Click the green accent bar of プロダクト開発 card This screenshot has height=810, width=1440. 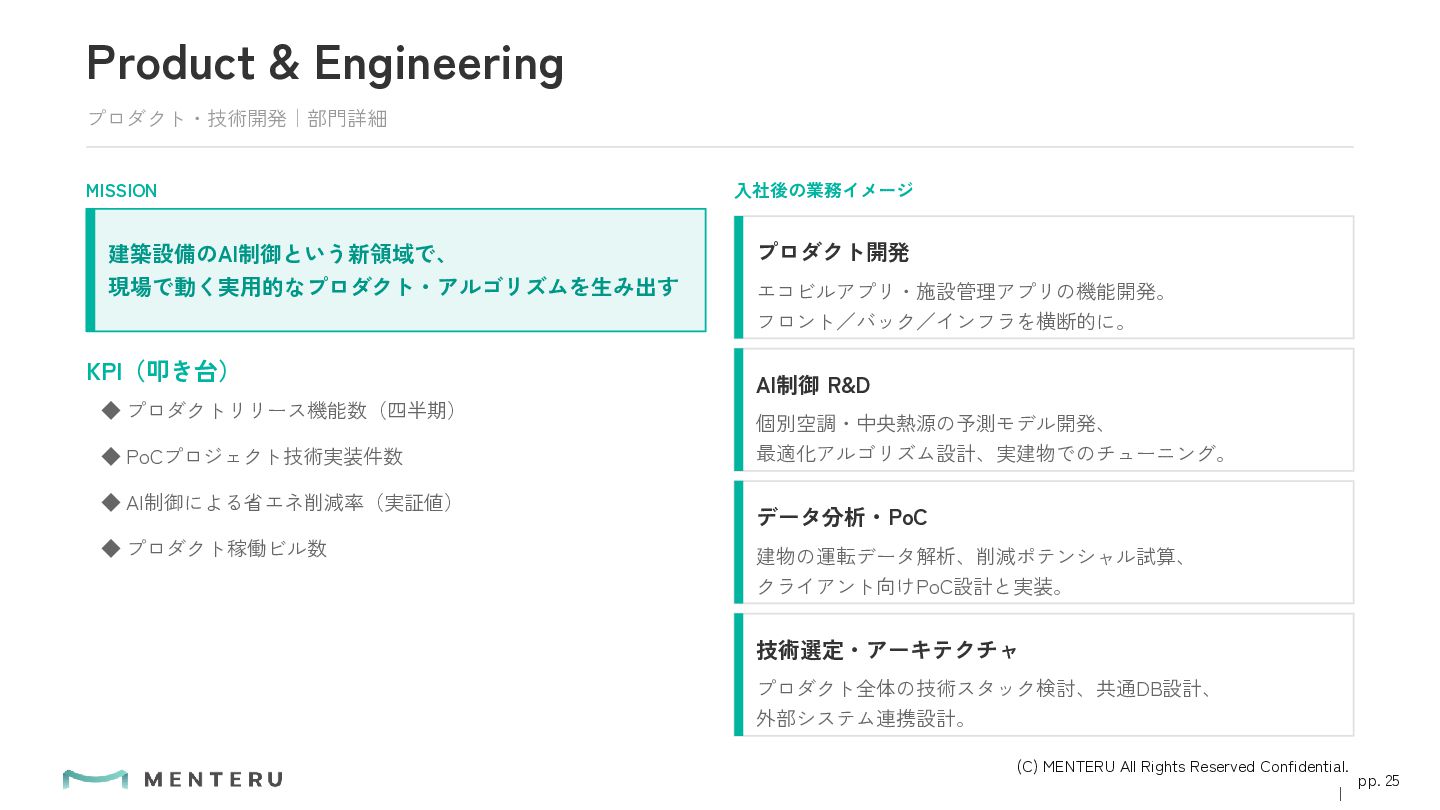coord(739,277)
